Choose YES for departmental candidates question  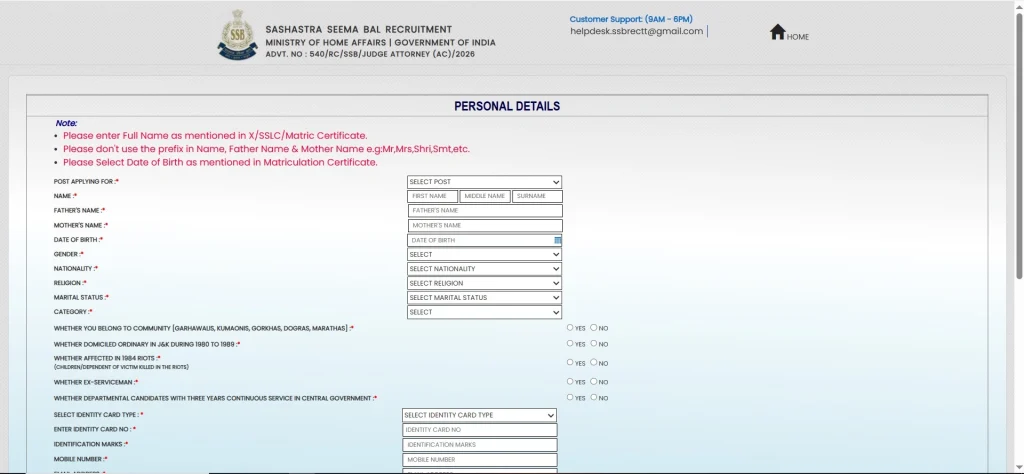pos(570,397)
